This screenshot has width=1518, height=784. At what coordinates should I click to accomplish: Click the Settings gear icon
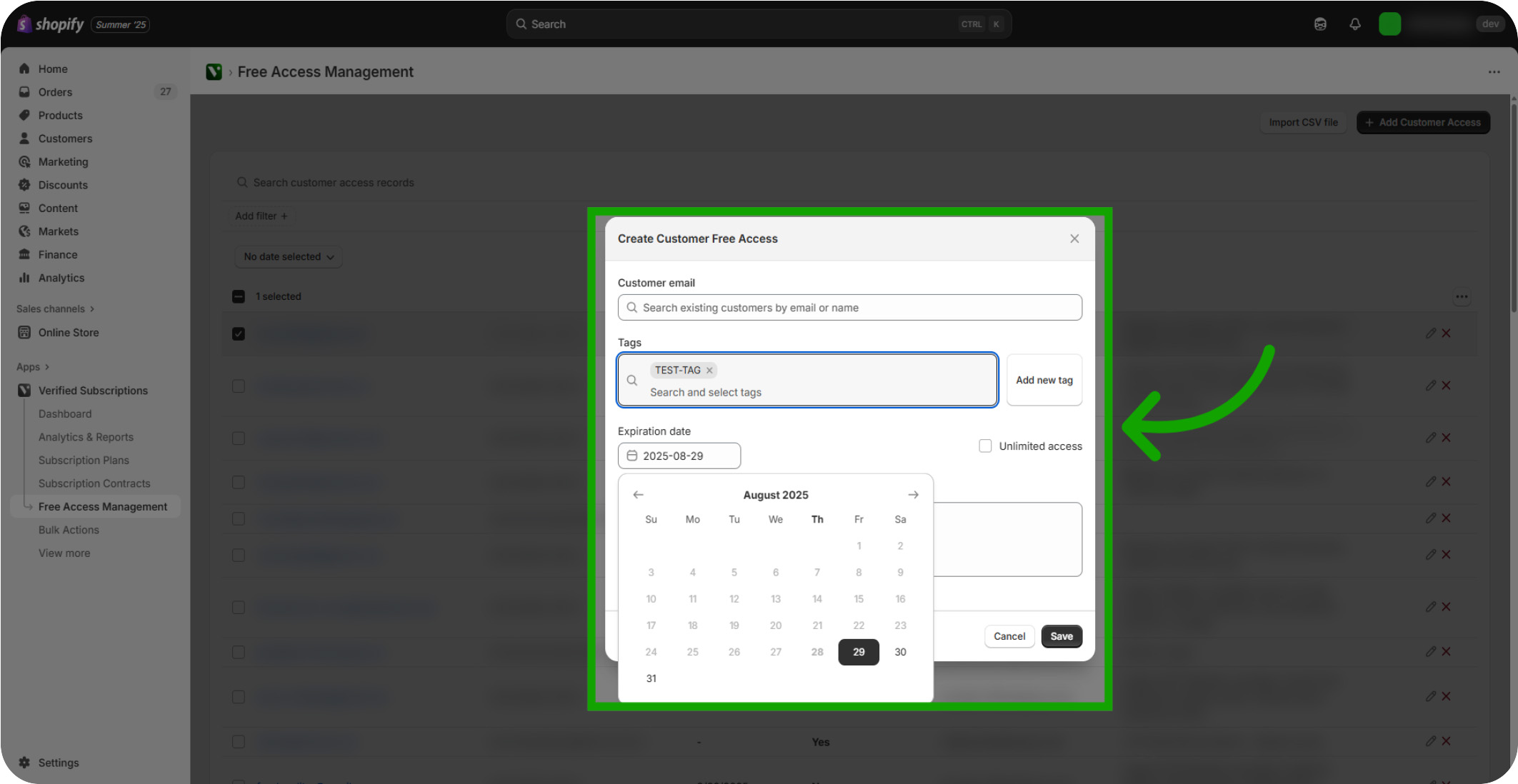coord(24,763)
